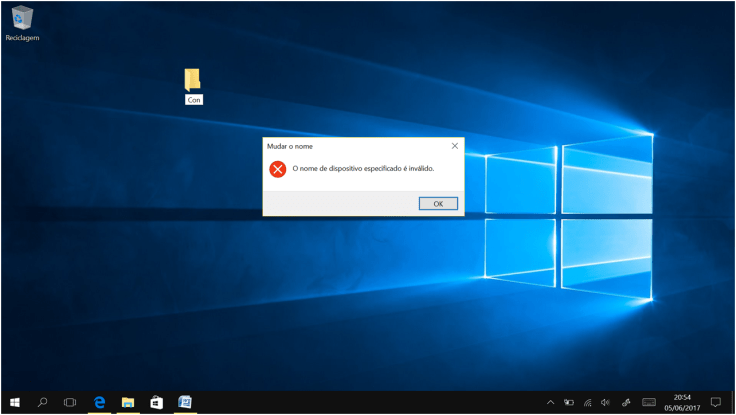
Task: Check battery status icon in tray
Action: 569,402
